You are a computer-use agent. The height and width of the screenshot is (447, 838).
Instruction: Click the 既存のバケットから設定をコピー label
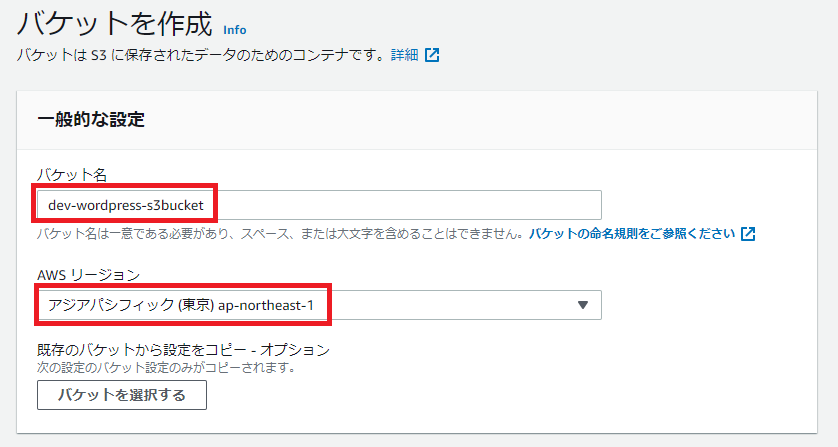click(x=183, y=350)
